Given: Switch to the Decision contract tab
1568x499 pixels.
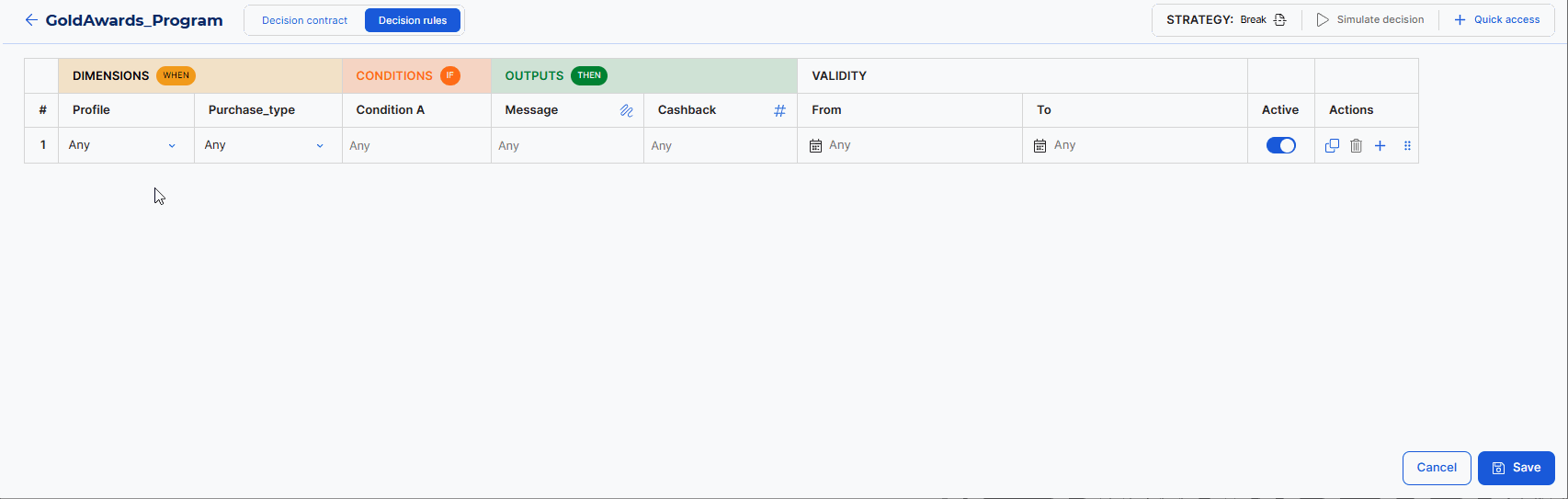Looking at the screenshot, I should (304, 20).
